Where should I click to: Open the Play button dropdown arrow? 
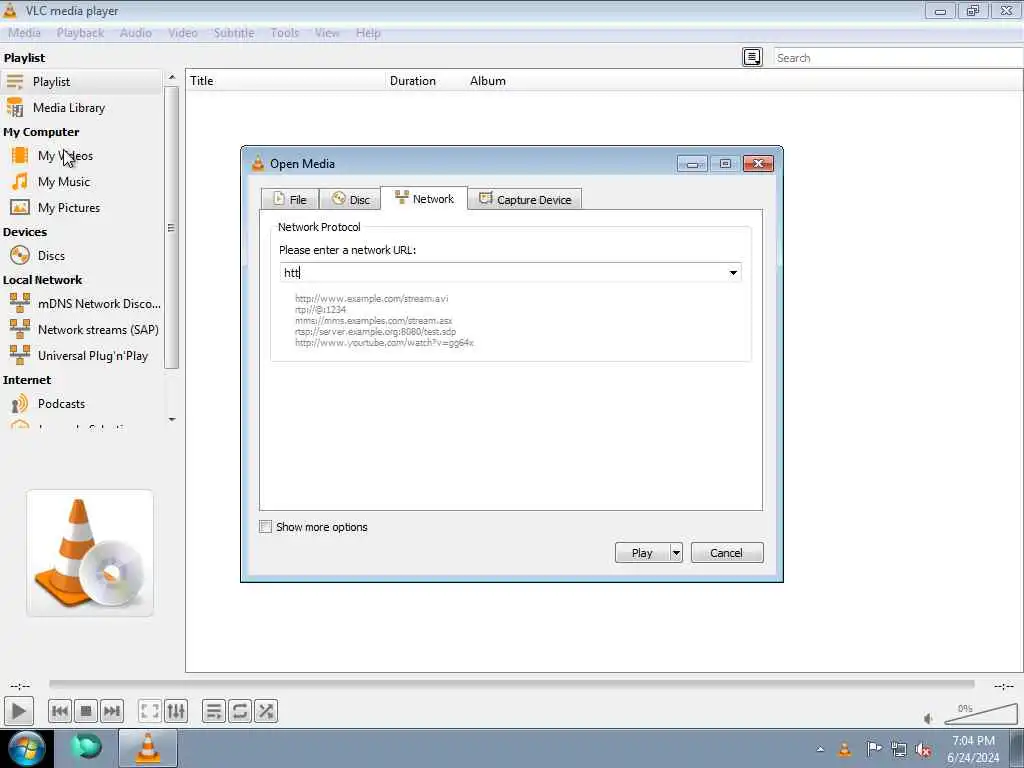coord(676,552)
